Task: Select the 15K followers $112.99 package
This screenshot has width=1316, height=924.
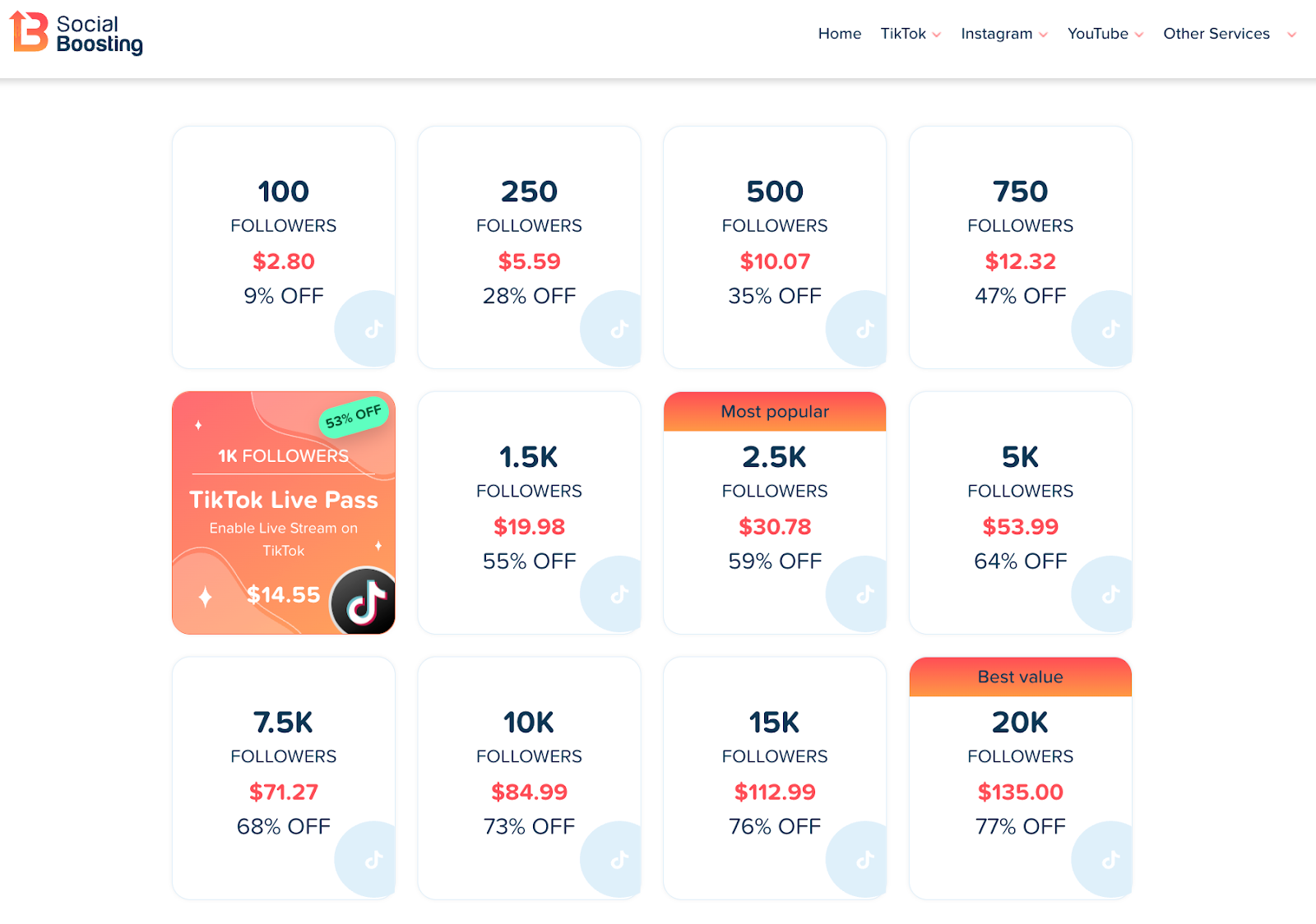Action: pos(775,792)
